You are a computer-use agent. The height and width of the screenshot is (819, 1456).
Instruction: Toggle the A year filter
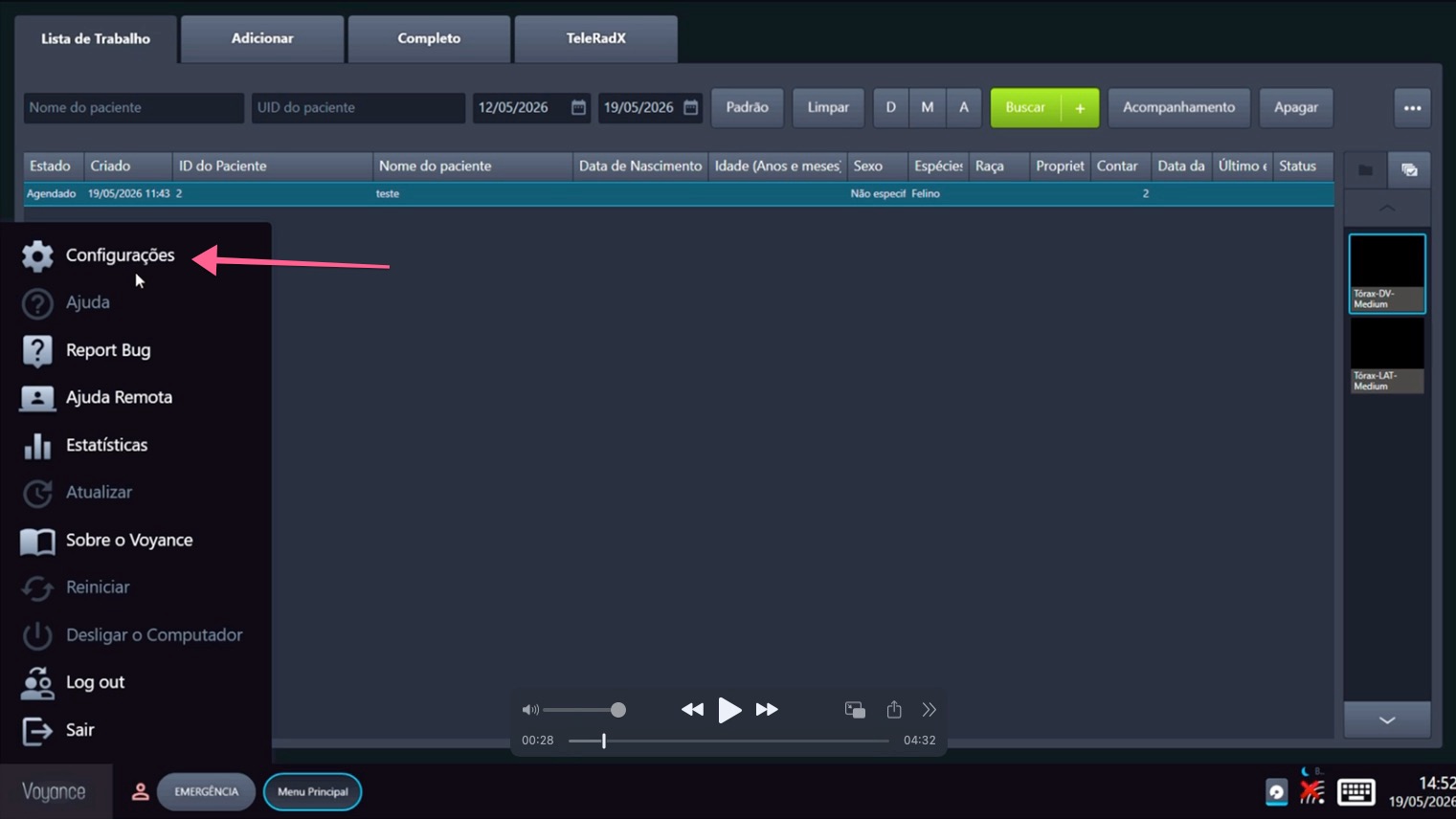click(x=964, y=108)
